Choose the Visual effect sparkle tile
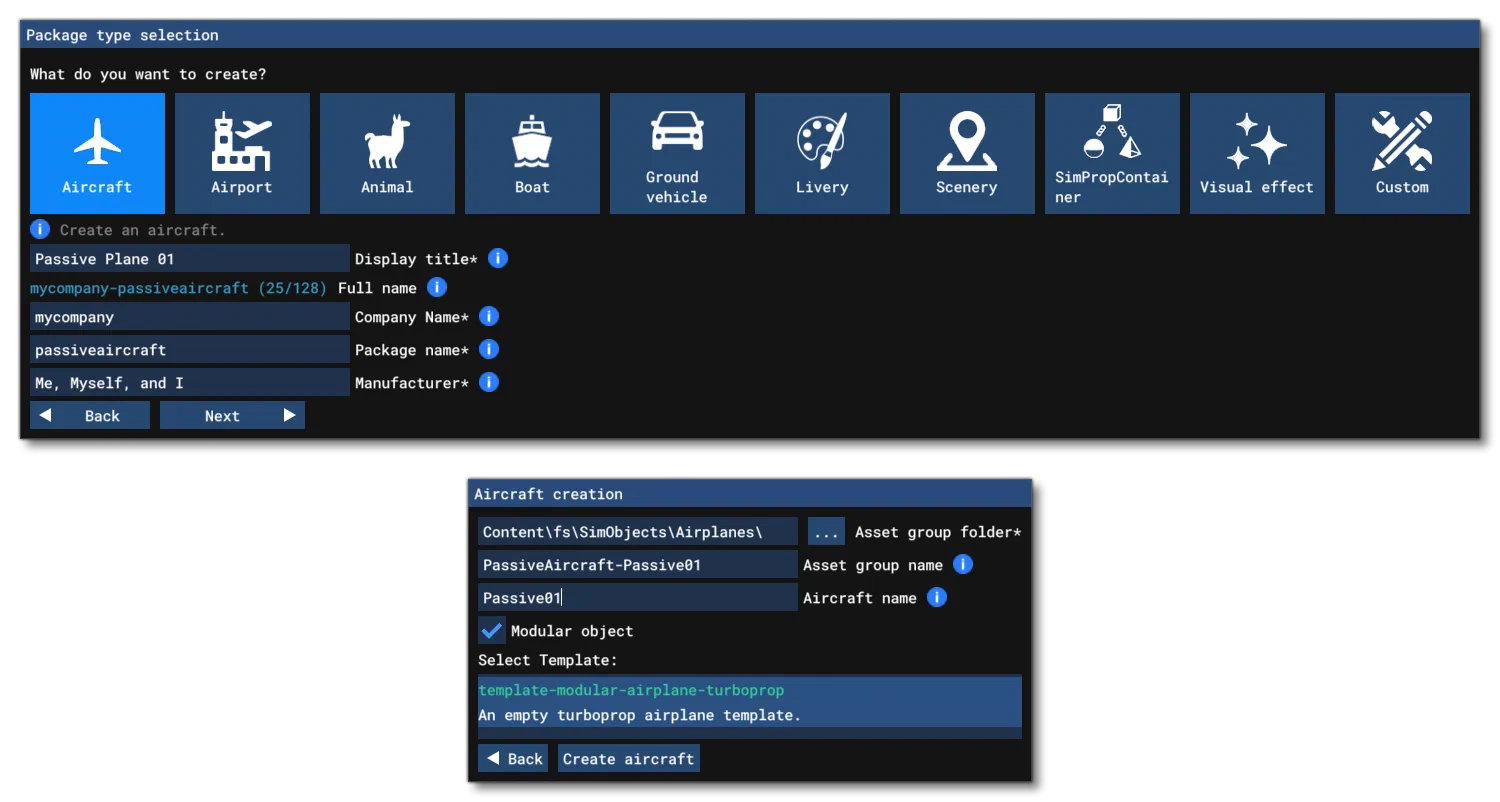Image resolution: width=1500 pixels, height=802 pixels. 1257,153
